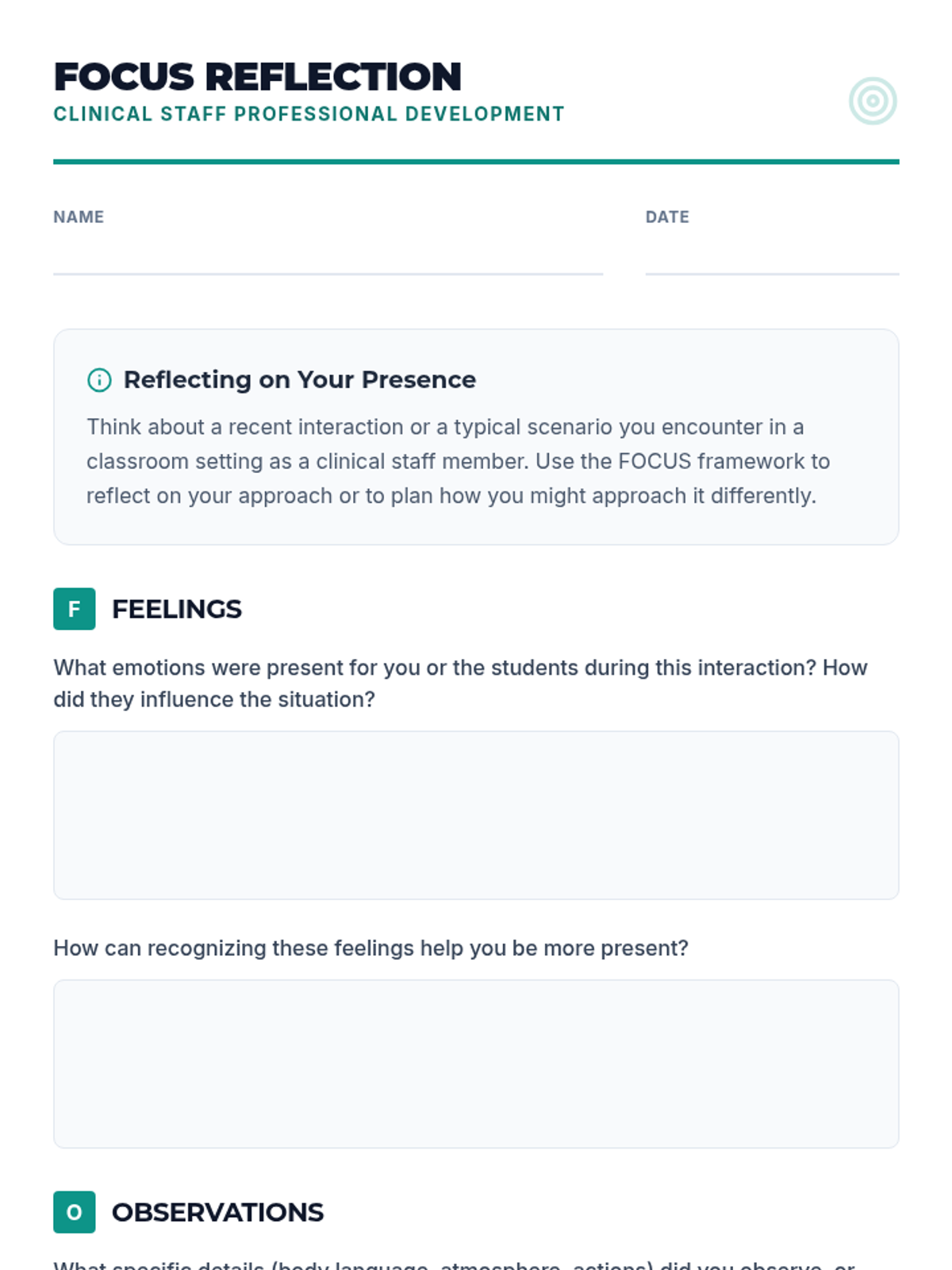This screenshot has height=1270, width=952.
Task: Select the FEELINGS section heading
Action: click(176, 609)
